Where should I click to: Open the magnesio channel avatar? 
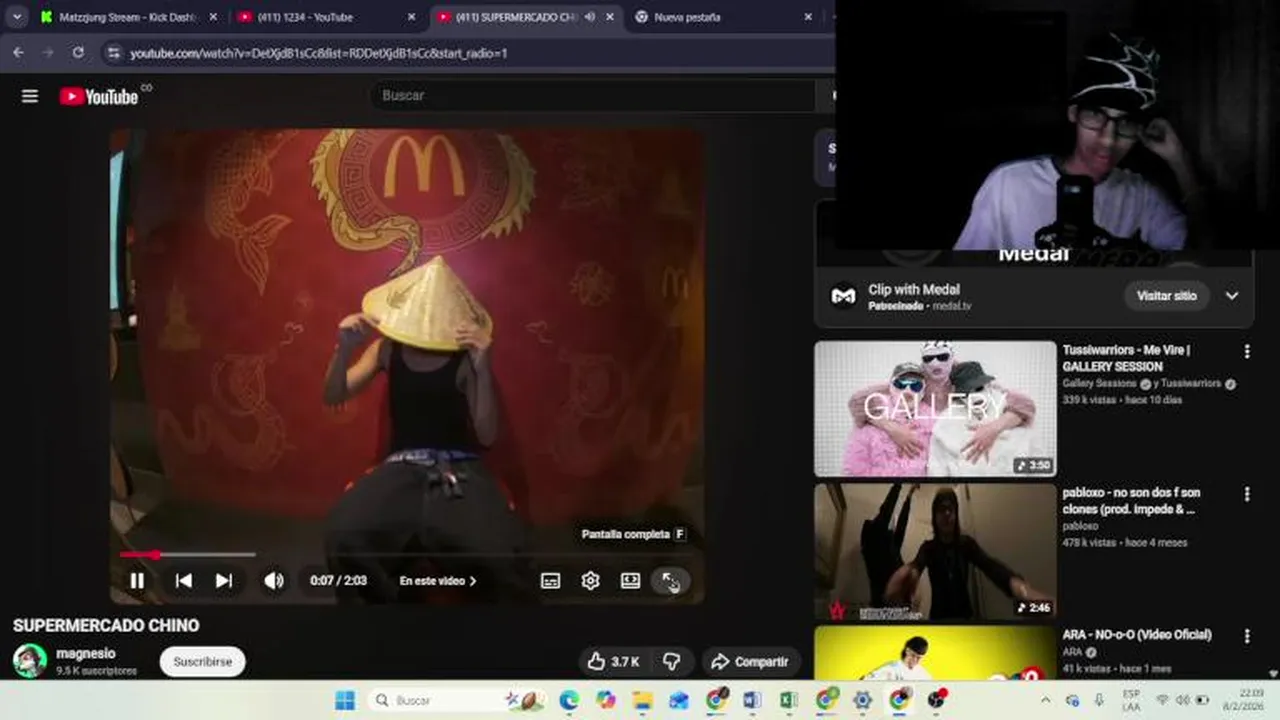pyautogui.click(x=30, y=661)
